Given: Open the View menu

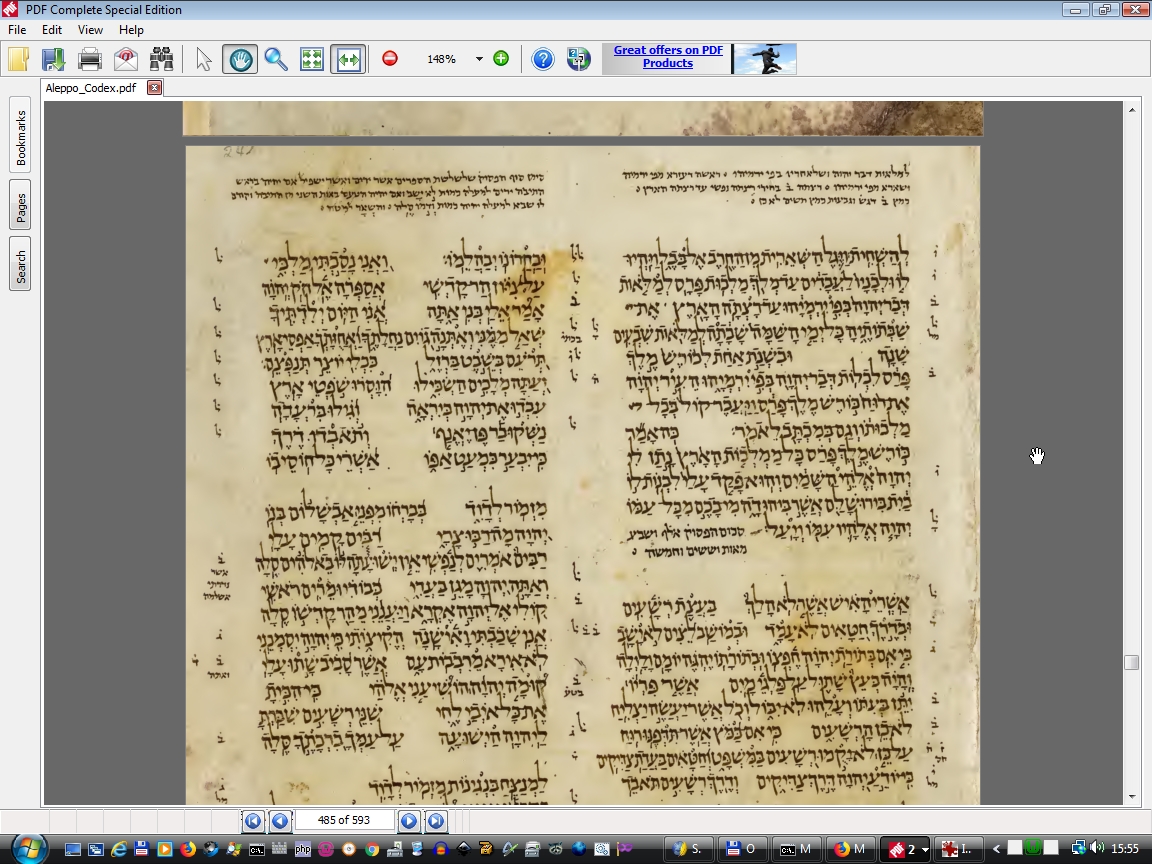Looking at the screenshot, I should (90, 30).
